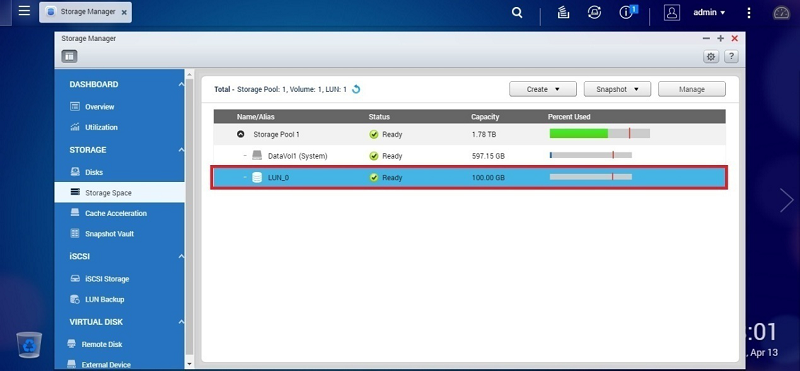Click the Name/Alias column header
The width and height of the screenshot is (800, 371).
(x=256, y=117)
